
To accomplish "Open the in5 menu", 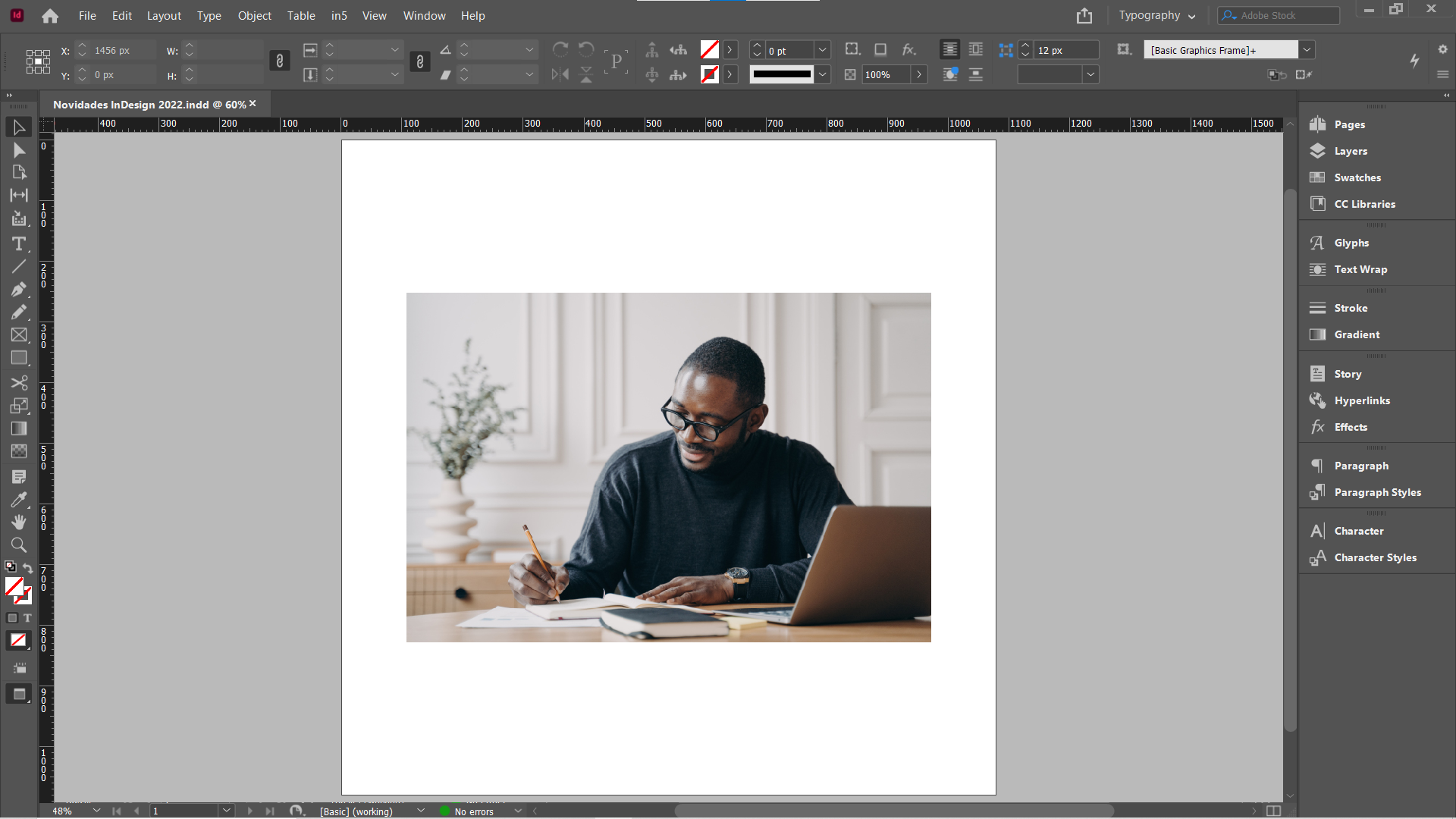I will pyautogui.click(x=339, y=15).
